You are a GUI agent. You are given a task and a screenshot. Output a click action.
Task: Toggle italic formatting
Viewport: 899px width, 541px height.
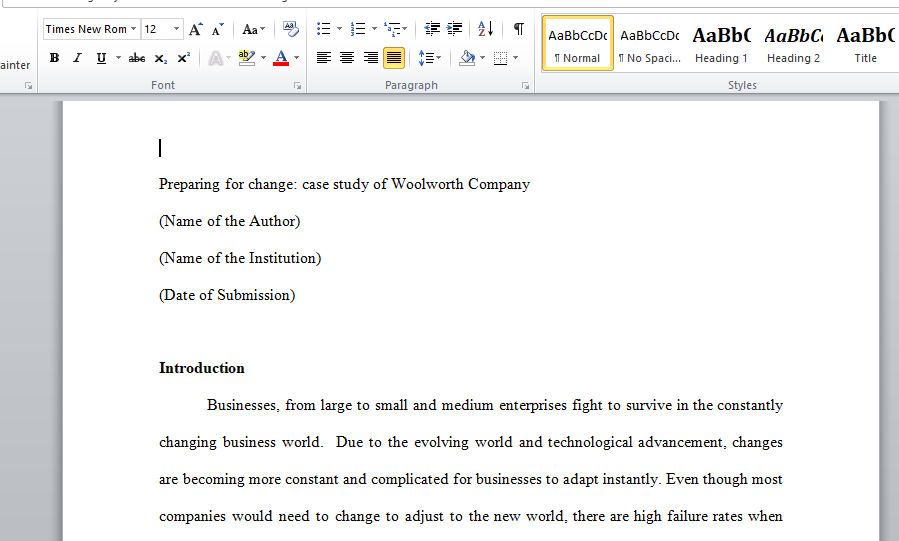click(77, 58)
